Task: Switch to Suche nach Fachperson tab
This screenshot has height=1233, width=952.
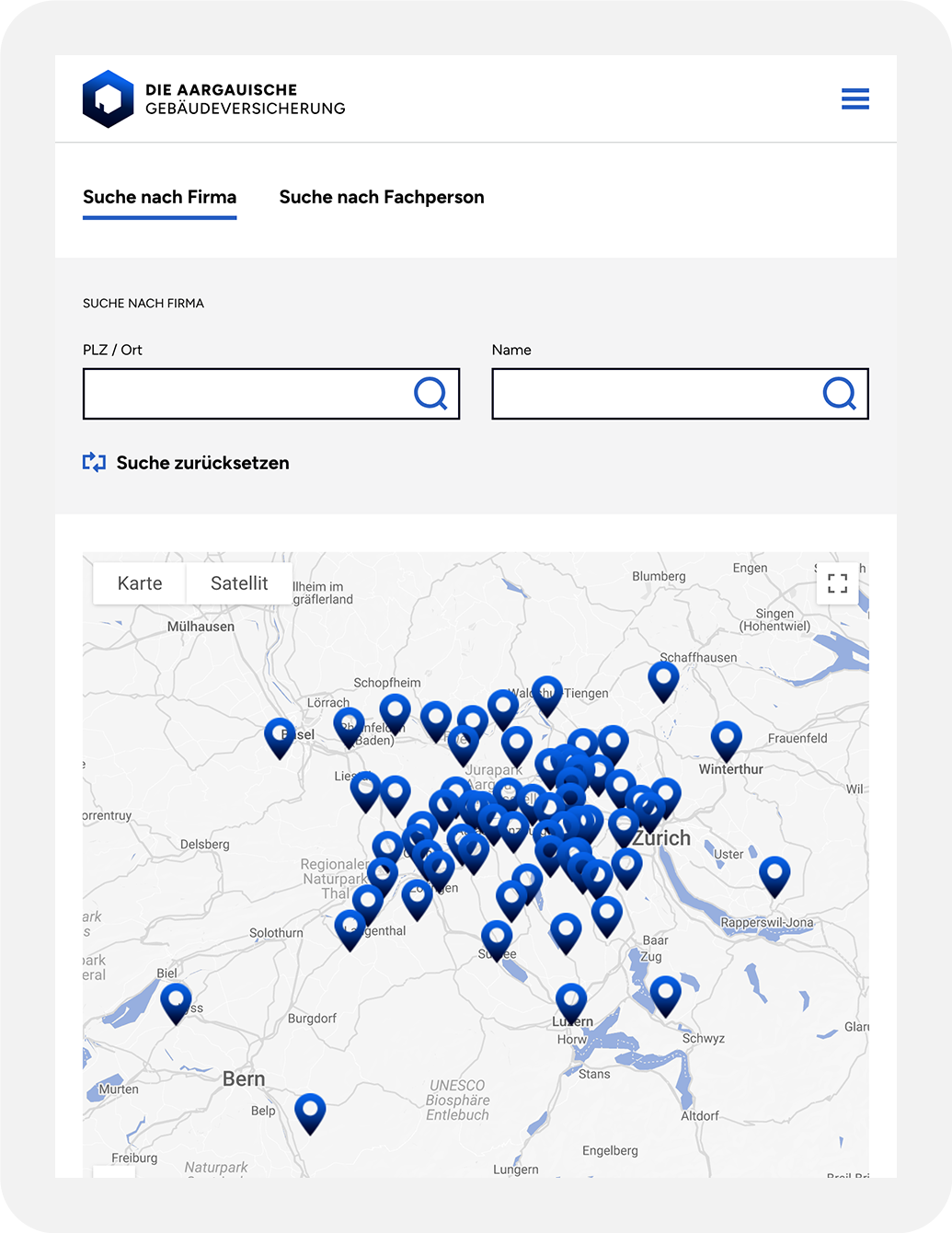Action: point(382,197)
